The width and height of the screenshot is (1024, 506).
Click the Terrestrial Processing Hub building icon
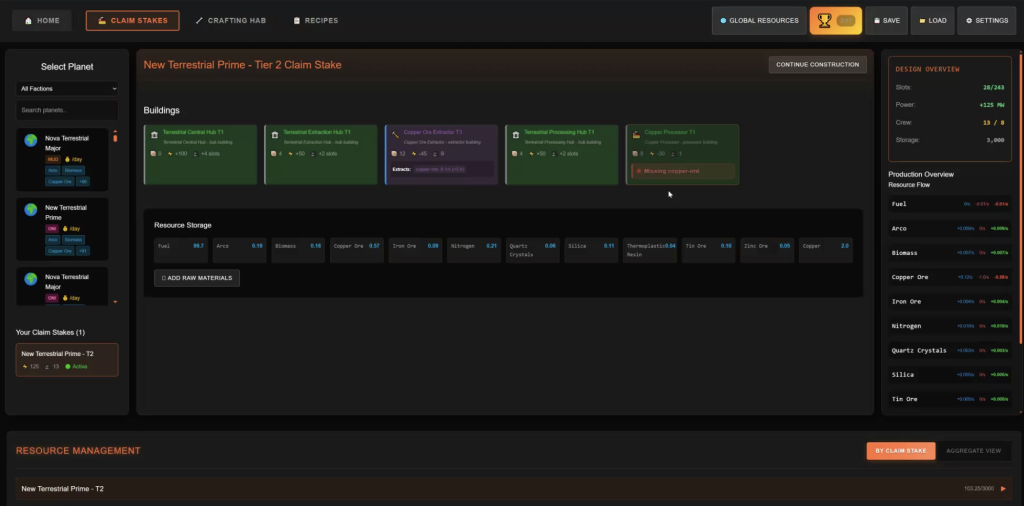coord(516,133)
